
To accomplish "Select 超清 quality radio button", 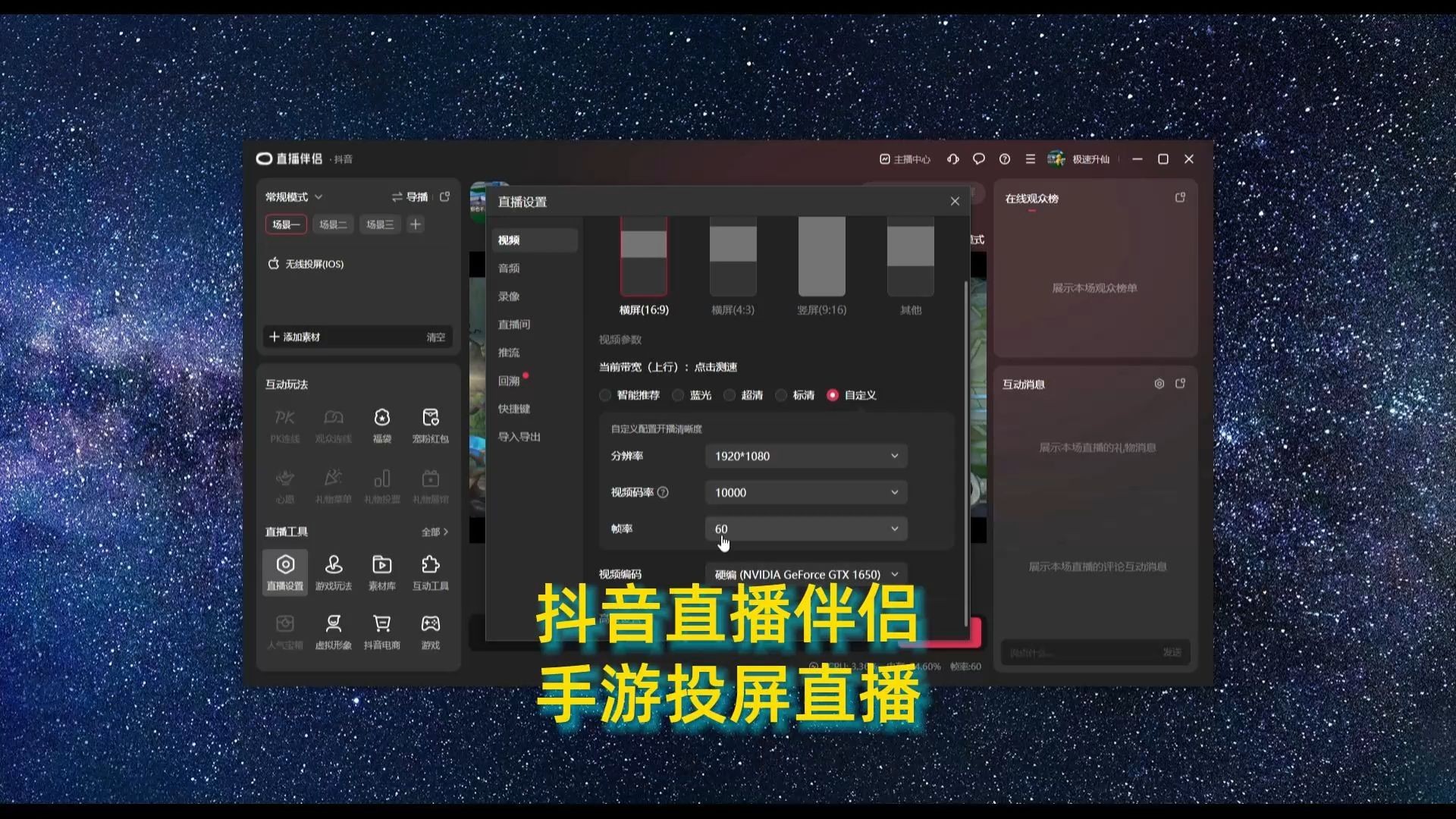I will tap(730, 395).
